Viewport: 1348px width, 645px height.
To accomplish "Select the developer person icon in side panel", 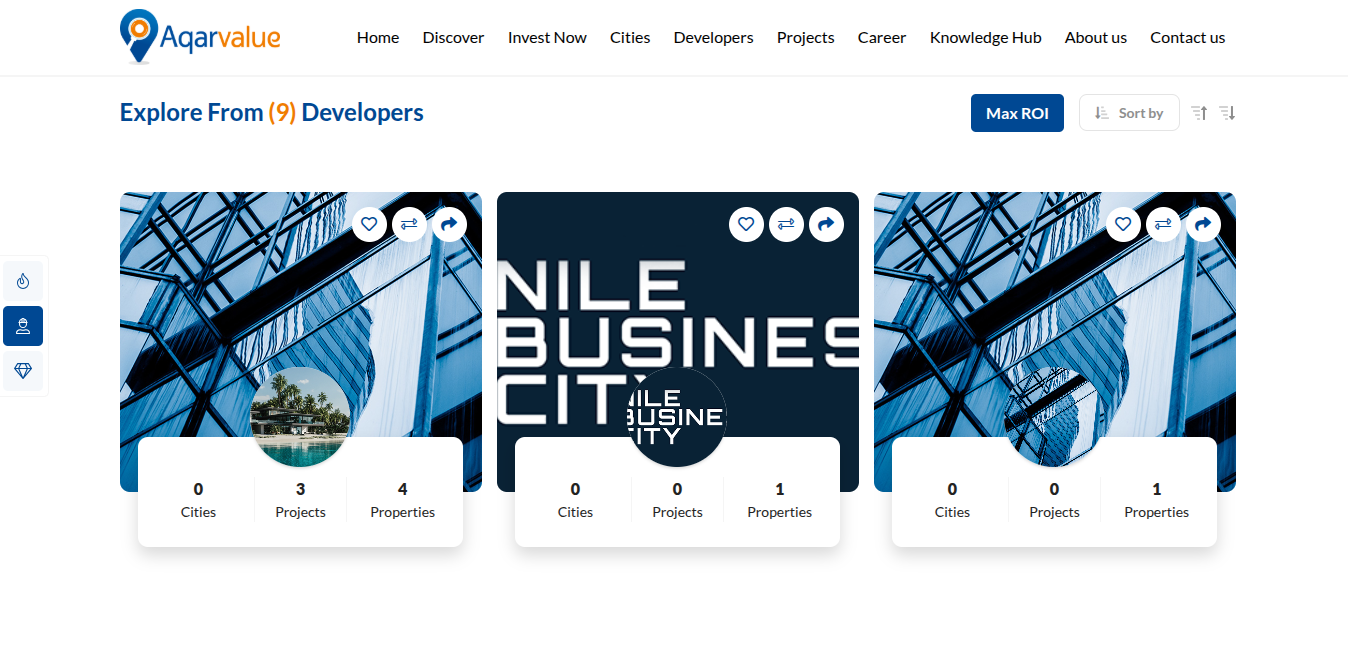I will tap(23, 326).
